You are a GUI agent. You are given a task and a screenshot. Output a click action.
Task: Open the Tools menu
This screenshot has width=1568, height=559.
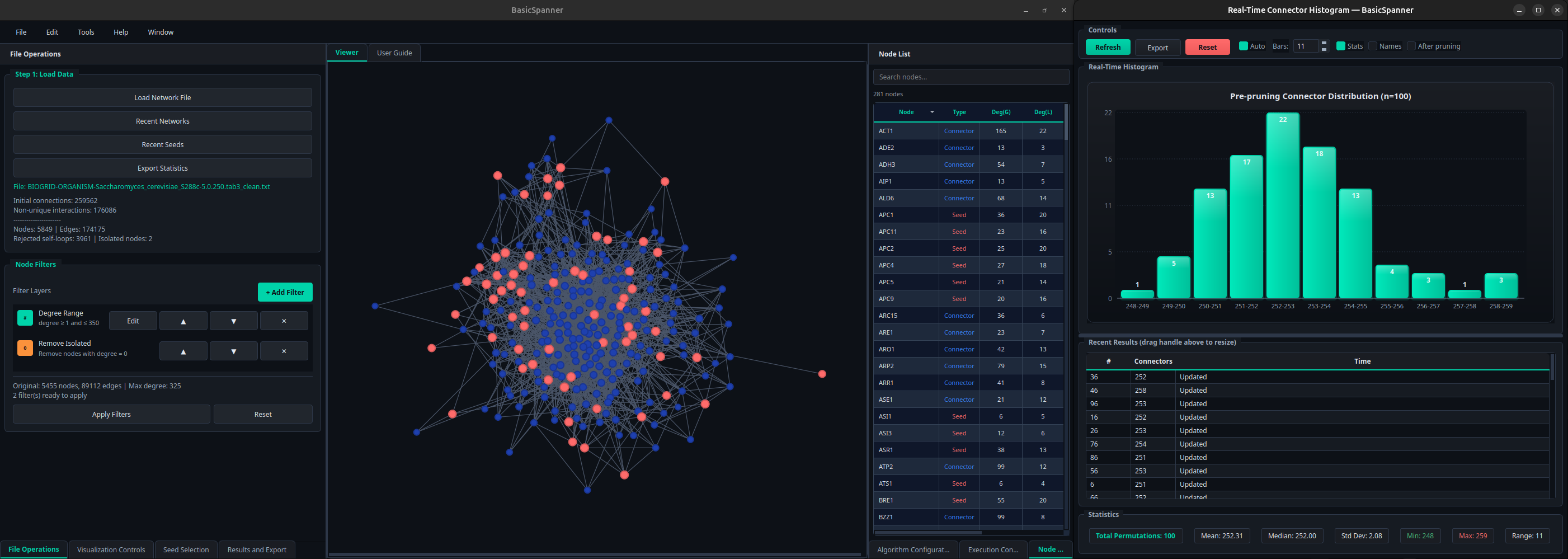86,32
